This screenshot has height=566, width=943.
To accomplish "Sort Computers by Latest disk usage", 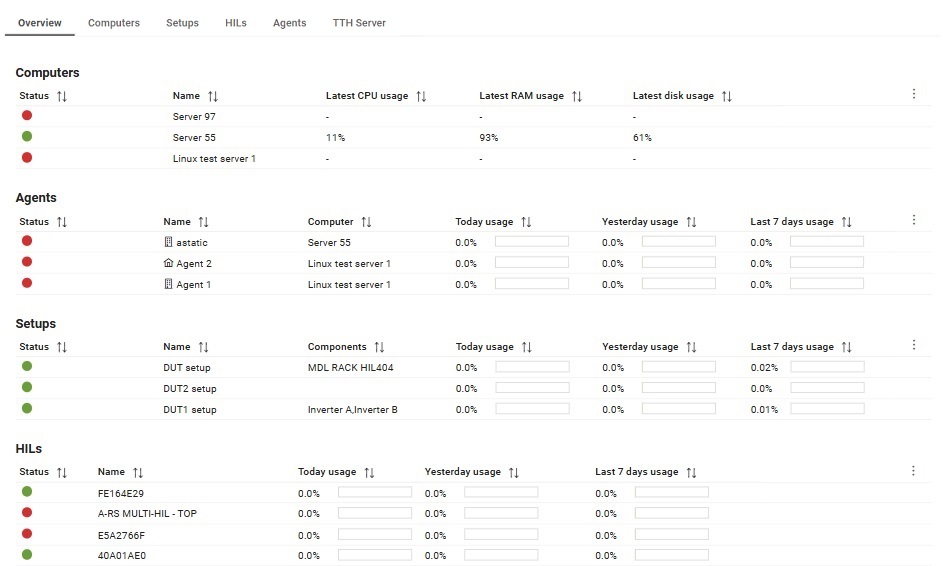I will (x=726, y=96).
